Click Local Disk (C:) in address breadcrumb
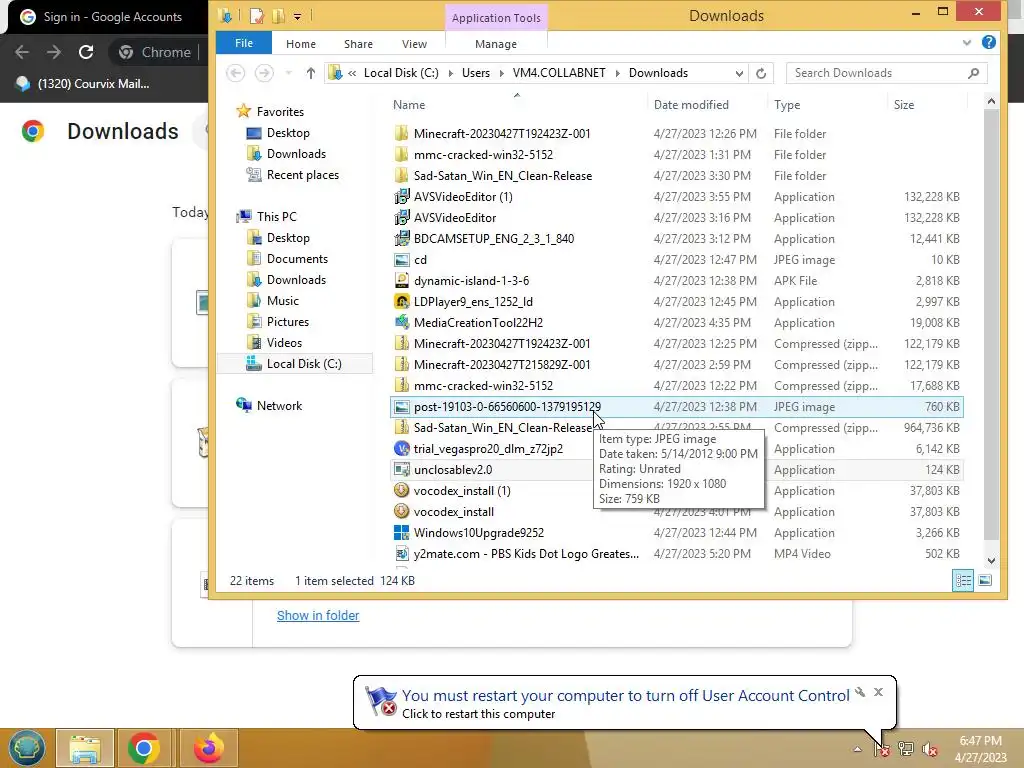 click(x=401, y=73)
